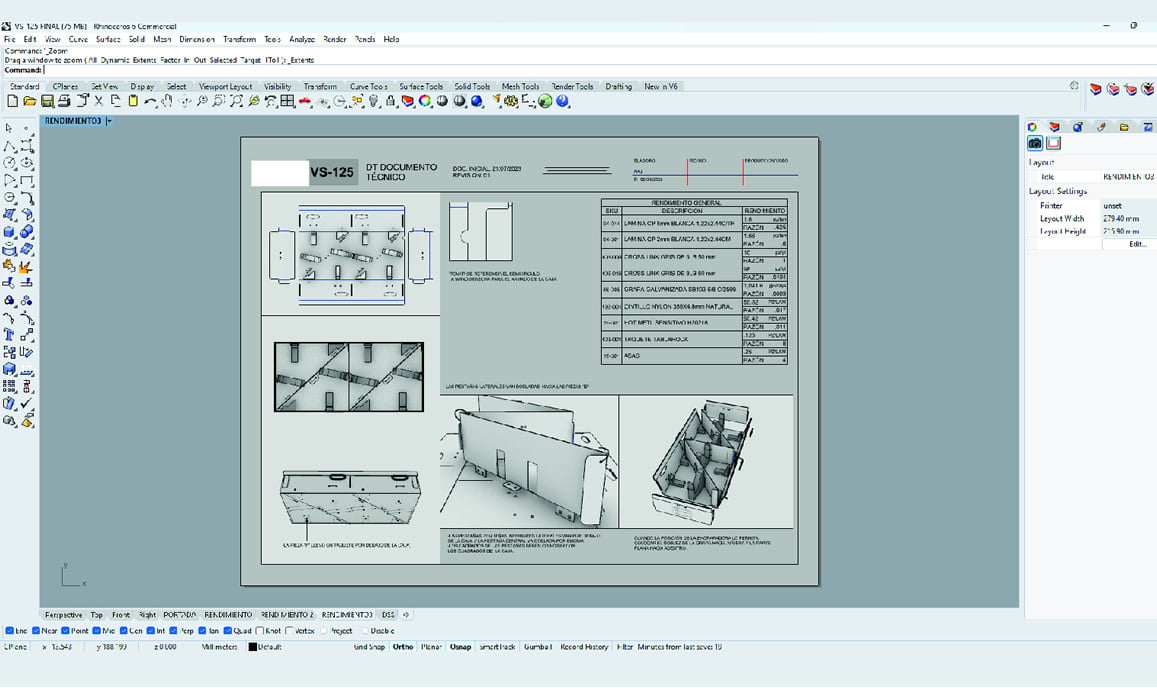1157x688 pixels.
Task: Toggle the Int osnap checkbox
Action: coord(151,631)
